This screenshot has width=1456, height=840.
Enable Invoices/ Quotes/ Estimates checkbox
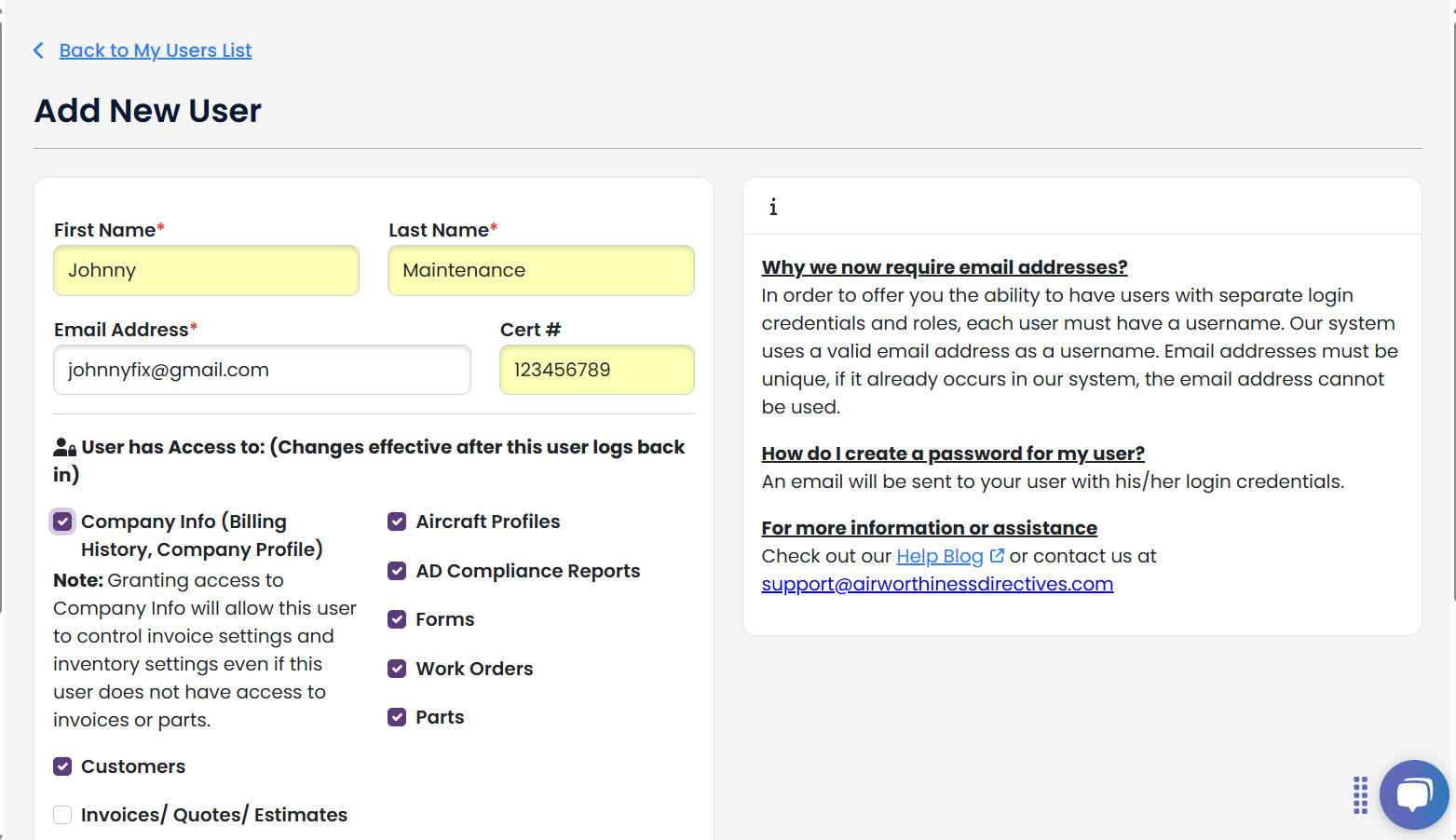coord(62,815)
